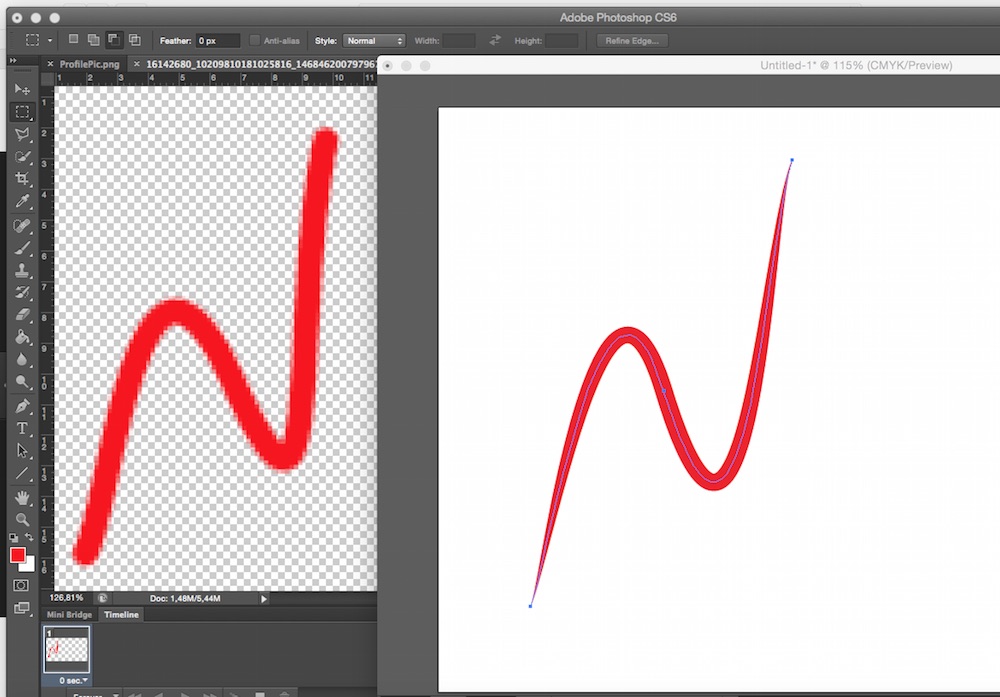Image resolution: width=1000 pixels, height=697 pixels.
Task: Open the marquee tool preset picker arrow
Action: (x=50, y=40)
